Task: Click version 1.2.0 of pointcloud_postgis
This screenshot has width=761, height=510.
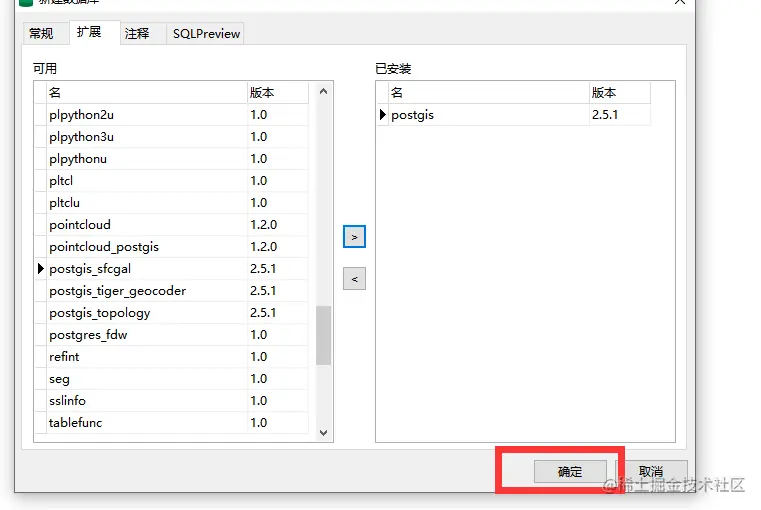Action: (x=264, y=247)
